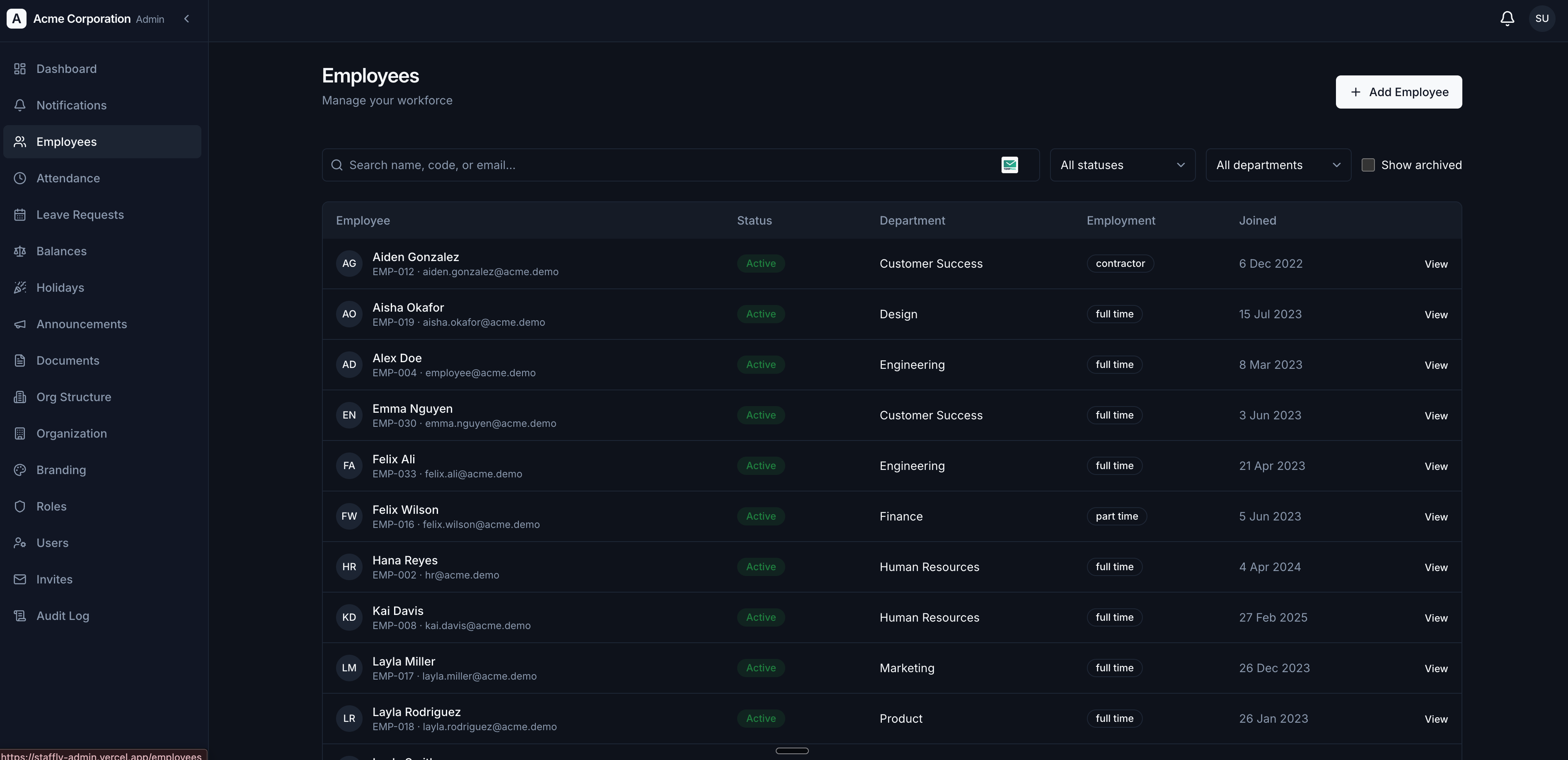
Task: Open the notifications bell in the top bar
Action: click(x=1507, y=19)
